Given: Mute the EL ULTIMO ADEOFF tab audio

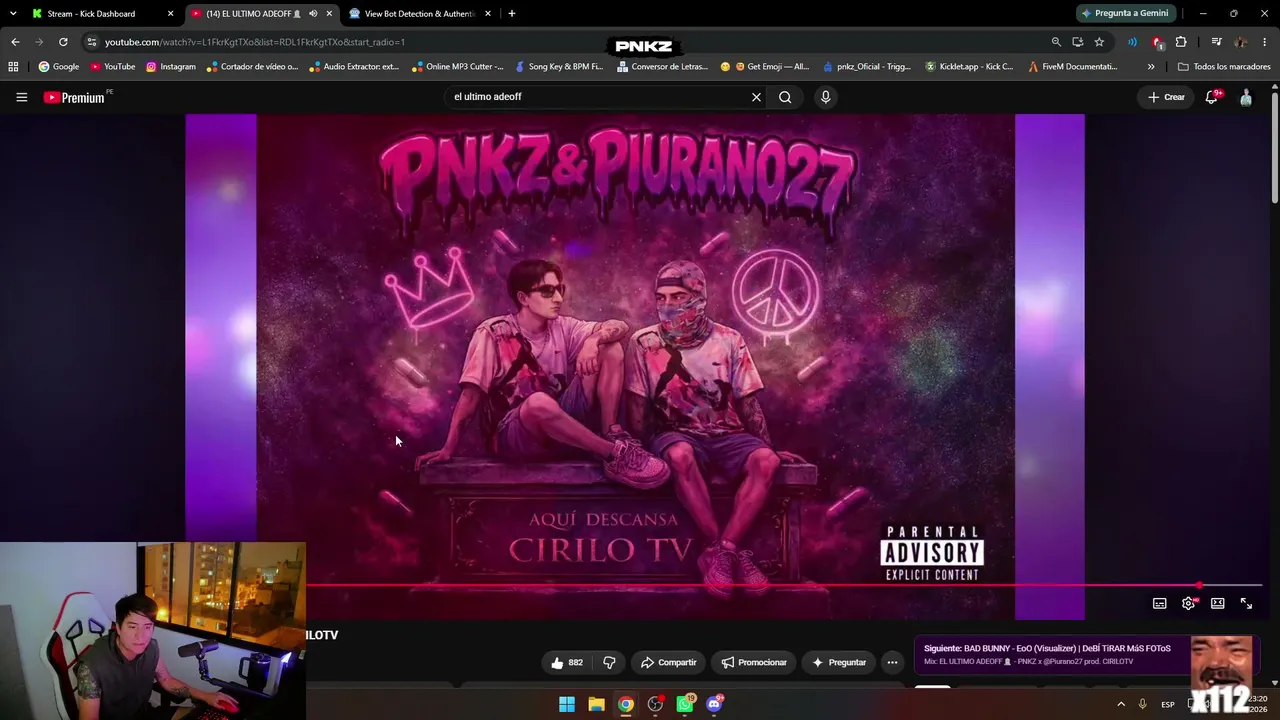Looking at the screenshot, I should (x=313, y=14).
